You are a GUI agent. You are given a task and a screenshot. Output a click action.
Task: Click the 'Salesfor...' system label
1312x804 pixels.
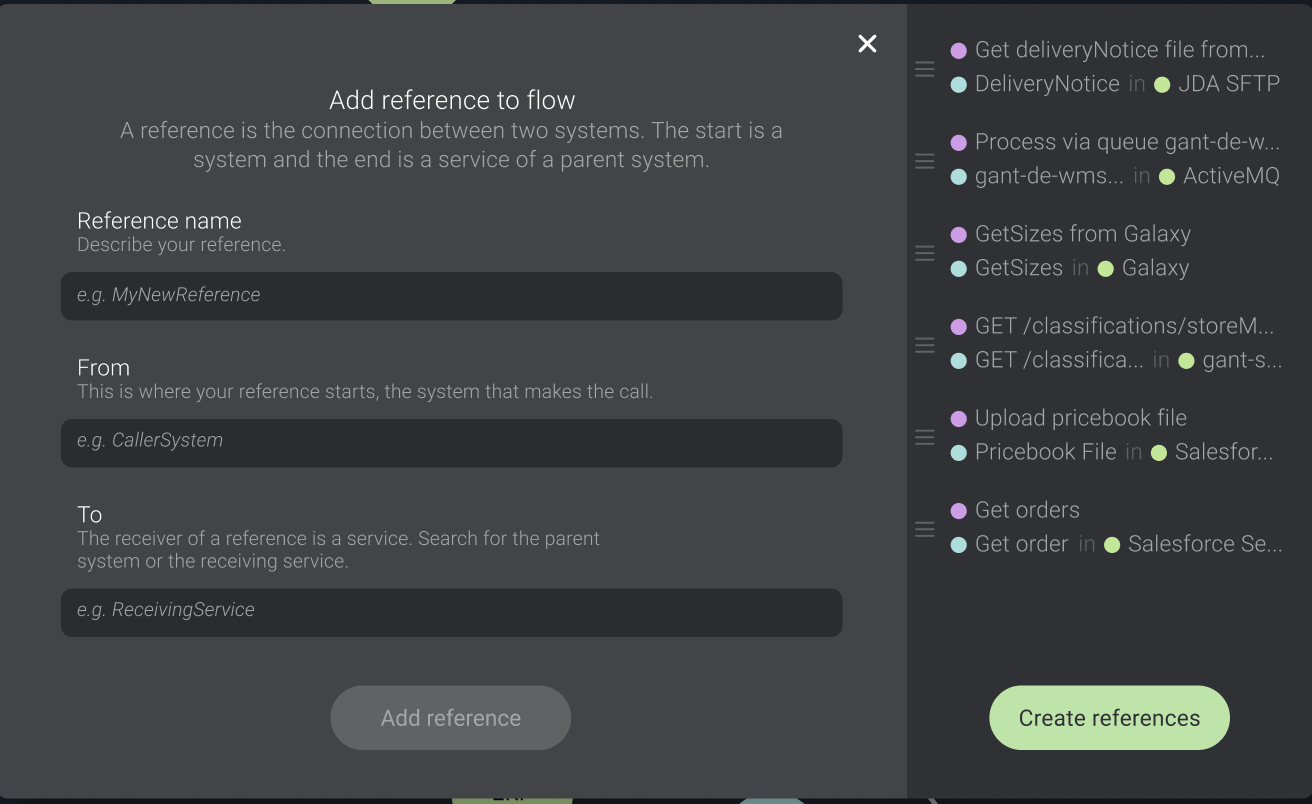click(1224, 452)
